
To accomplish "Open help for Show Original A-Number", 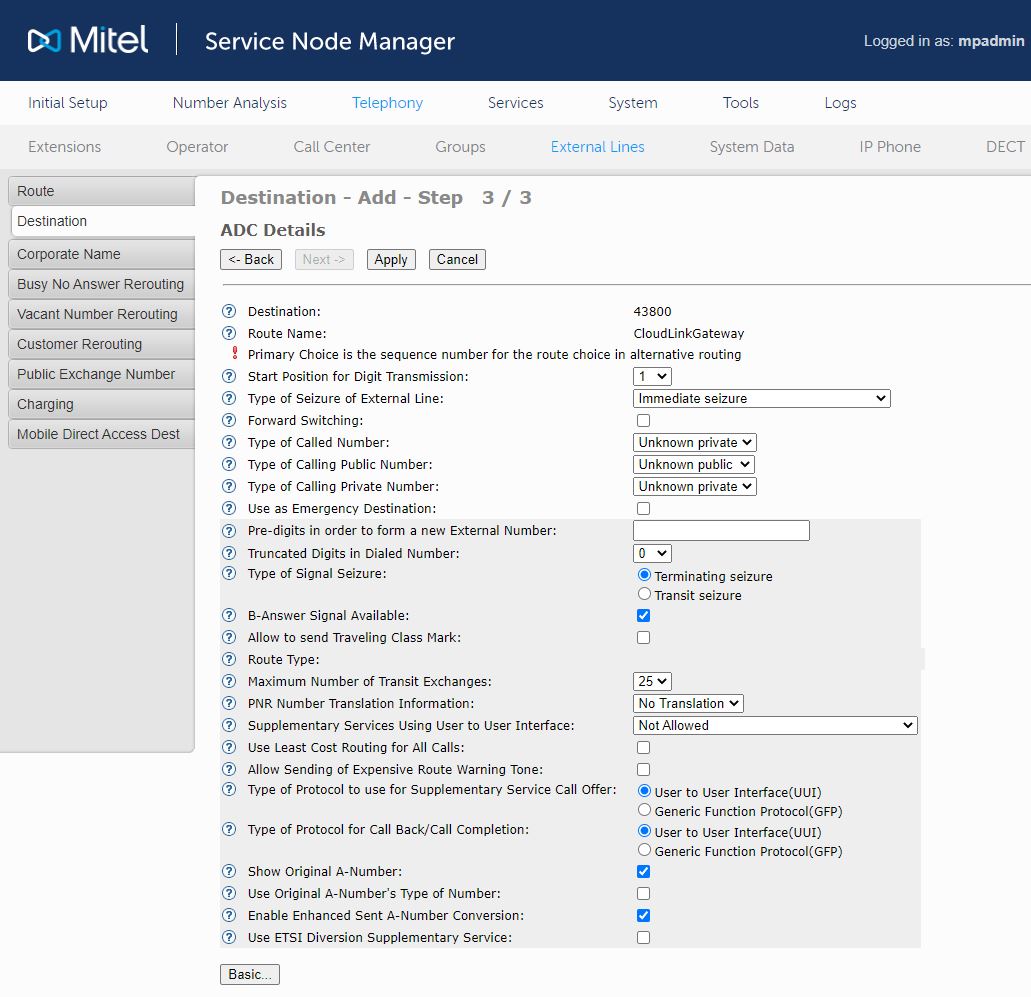I will [x=229, y=872].
